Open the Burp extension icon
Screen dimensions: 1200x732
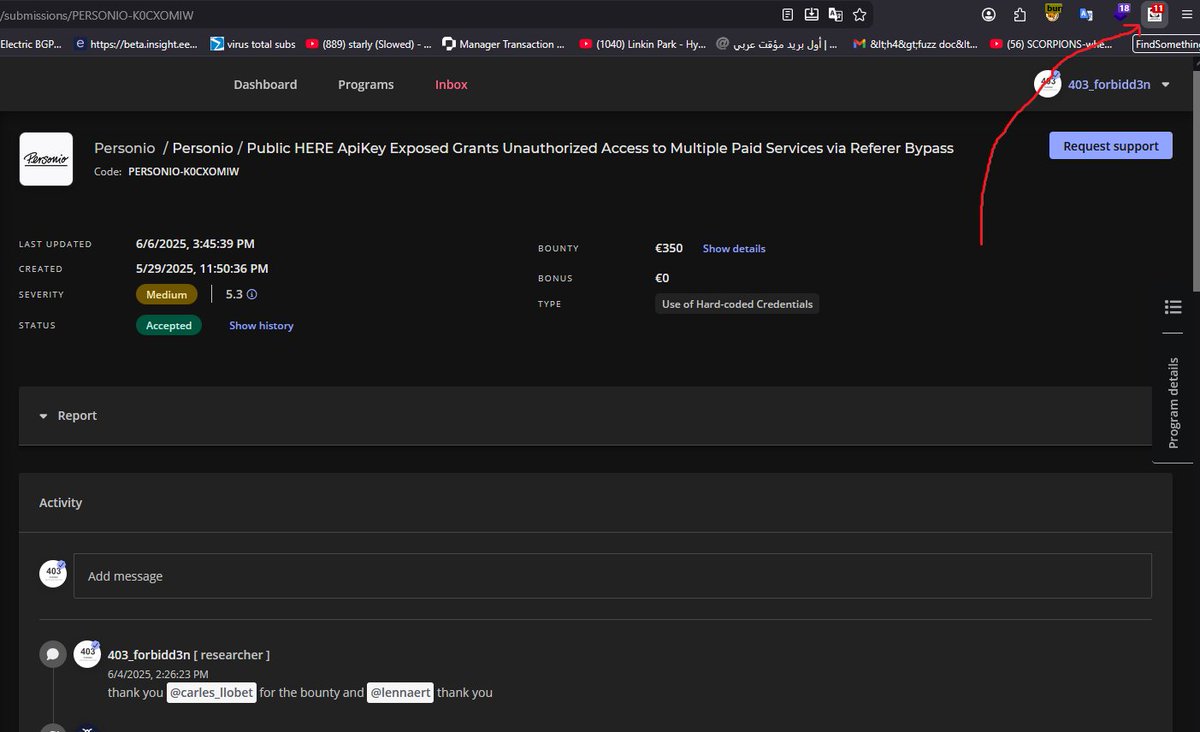[x=1053, y=13]
